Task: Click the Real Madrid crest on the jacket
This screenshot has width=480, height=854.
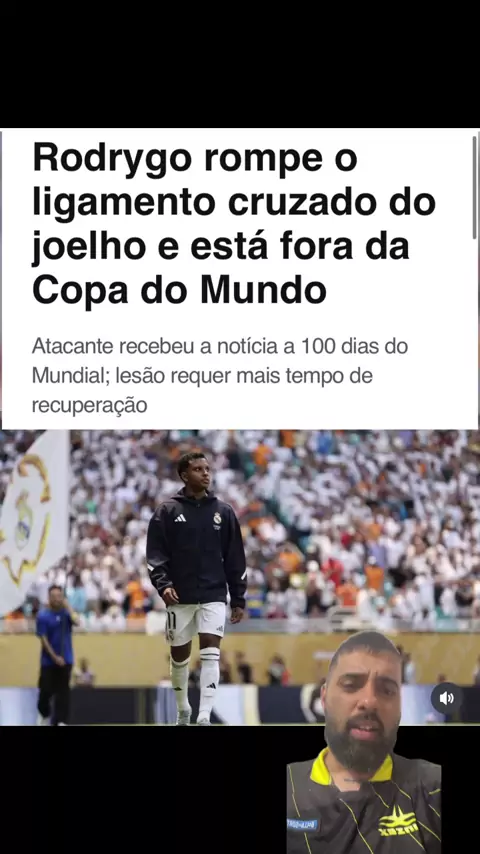Action: pyautogui.click(x=217, y=518)
